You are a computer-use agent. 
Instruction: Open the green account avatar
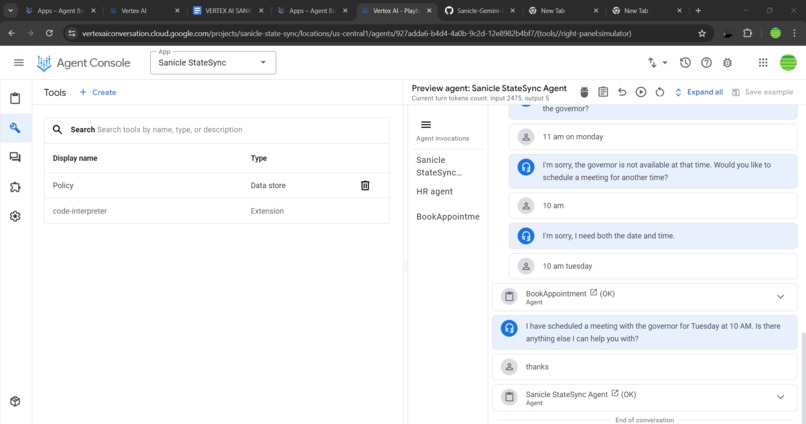click(788, 63)
